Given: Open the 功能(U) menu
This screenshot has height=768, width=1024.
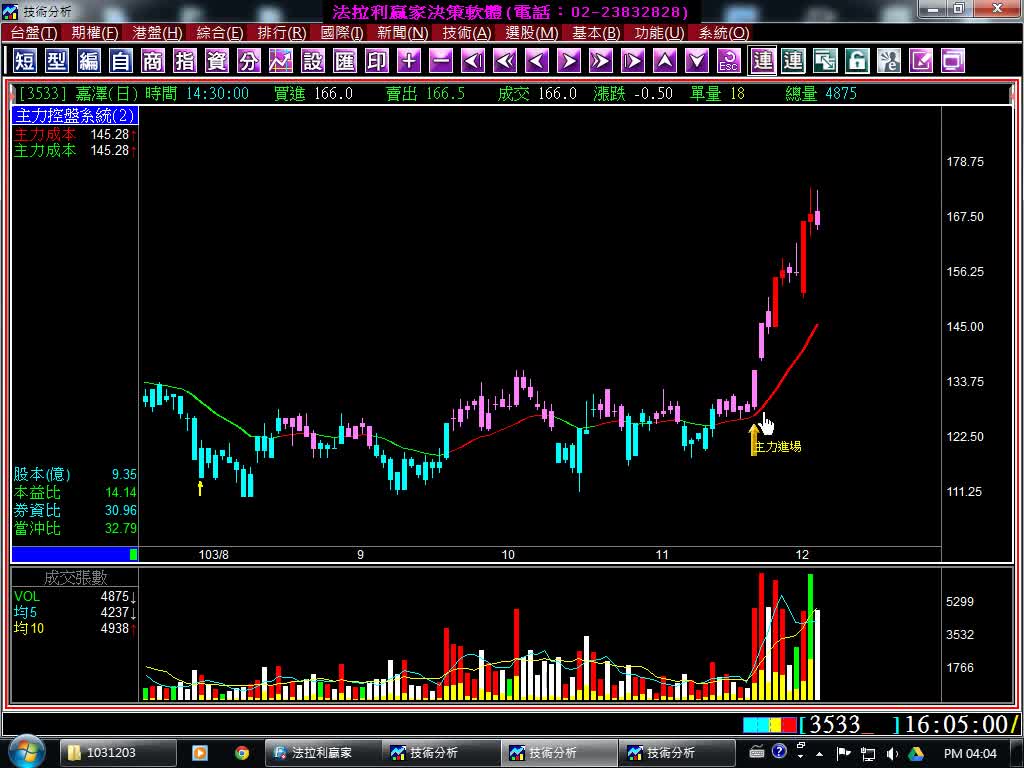Looking at the screenshot, I should coord(659,33).
